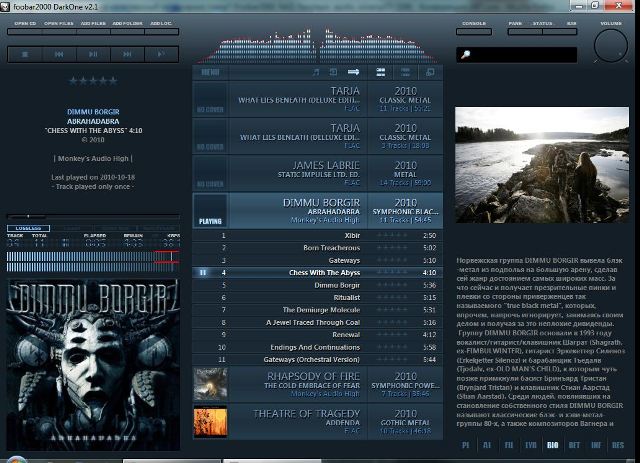Click the music note icon in playlist toolbar
The height and width of the screenshot is (463, 640).
coord(316,72)
